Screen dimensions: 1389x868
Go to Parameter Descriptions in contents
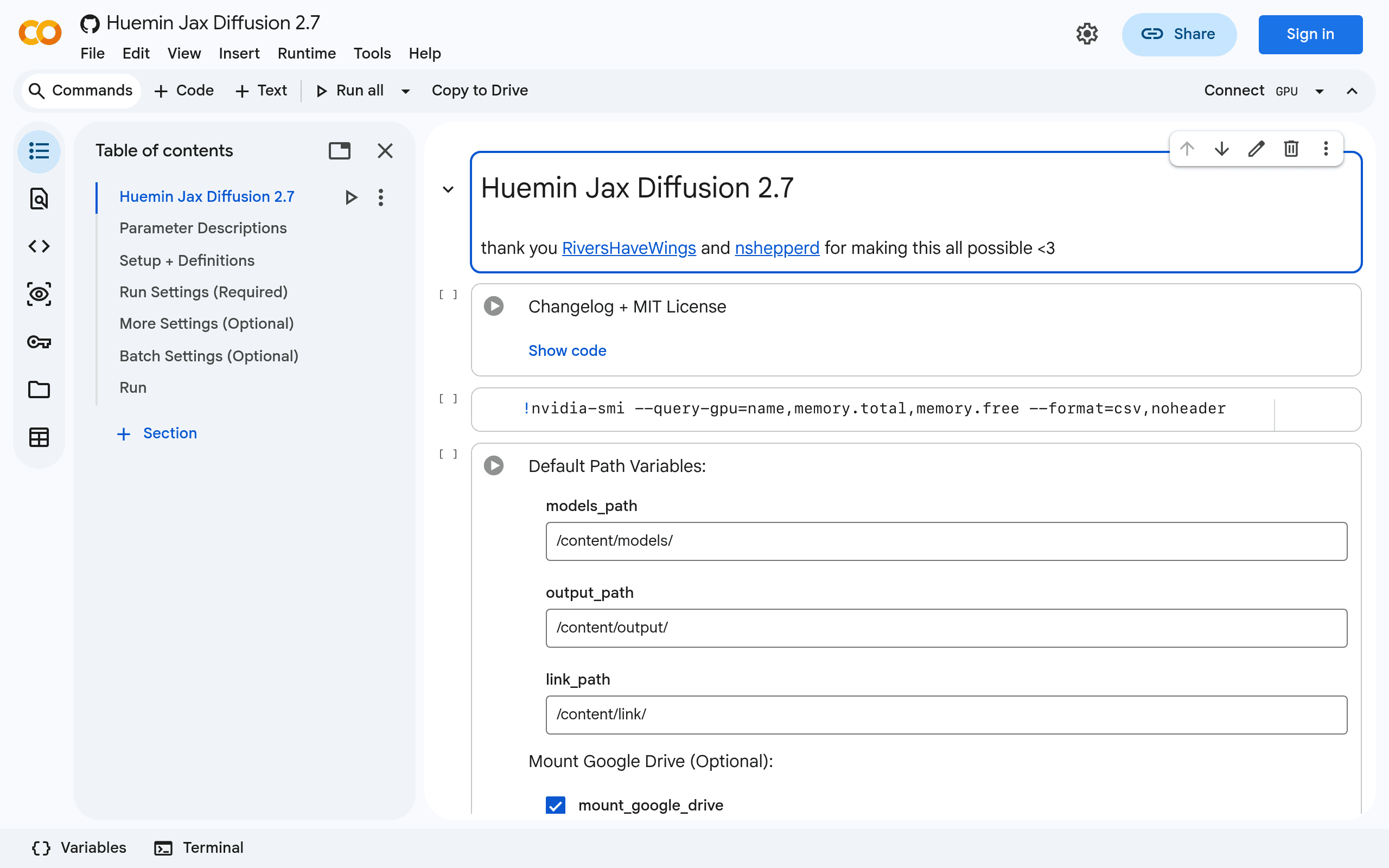[203, 228]
